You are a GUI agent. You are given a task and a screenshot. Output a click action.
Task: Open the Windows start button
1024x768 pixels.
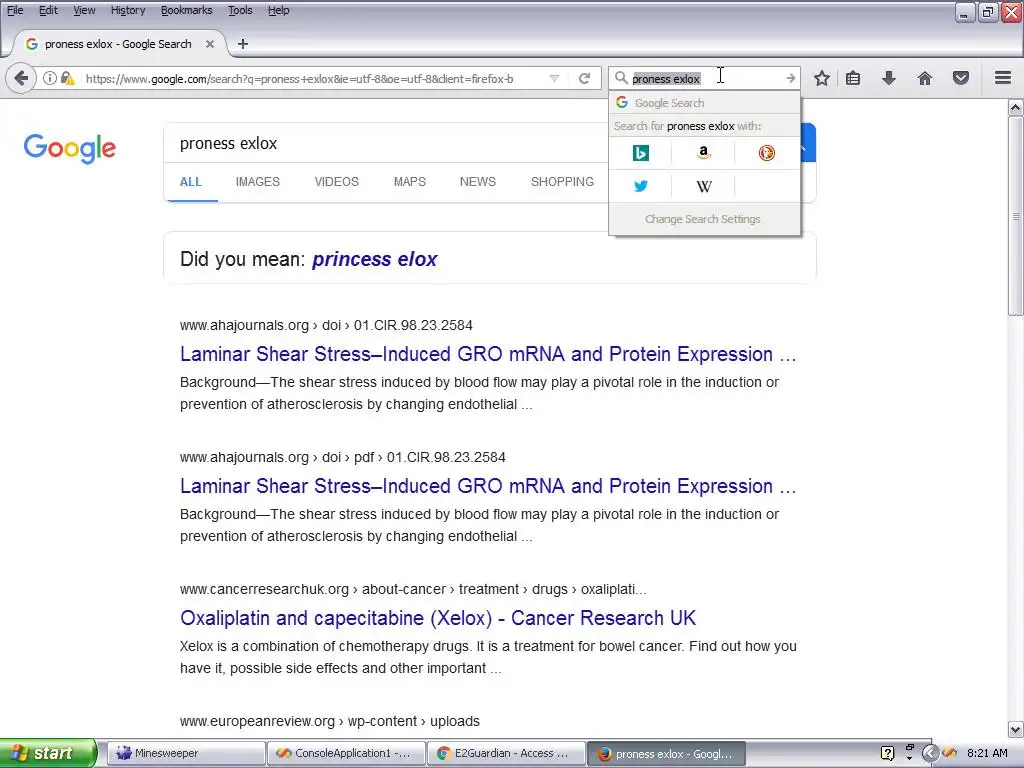(47, 753)
